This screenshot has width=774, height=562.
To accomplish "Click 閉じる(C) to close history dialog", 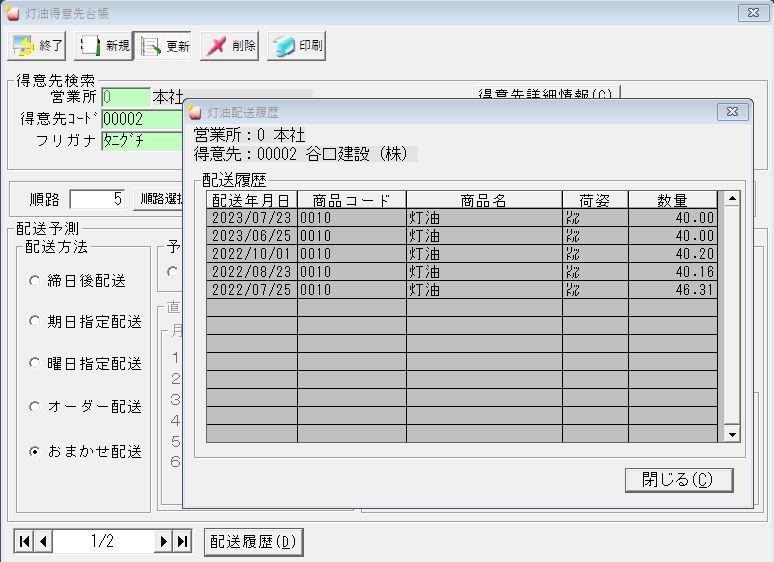I will (x=679, y=480).
